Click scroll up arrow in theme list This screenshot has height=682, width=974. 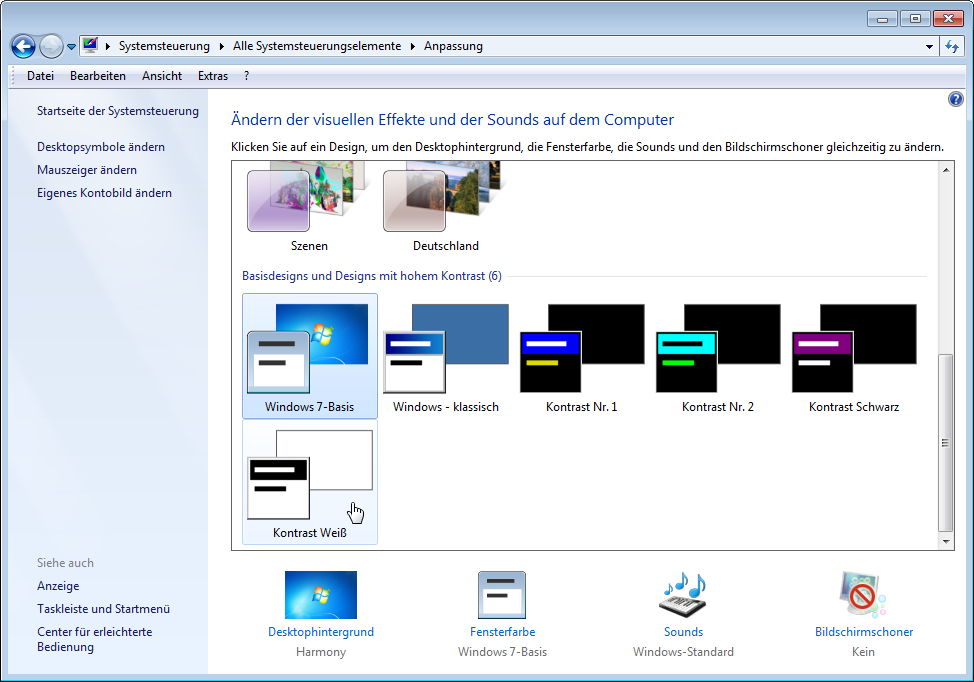click(946, 170)
